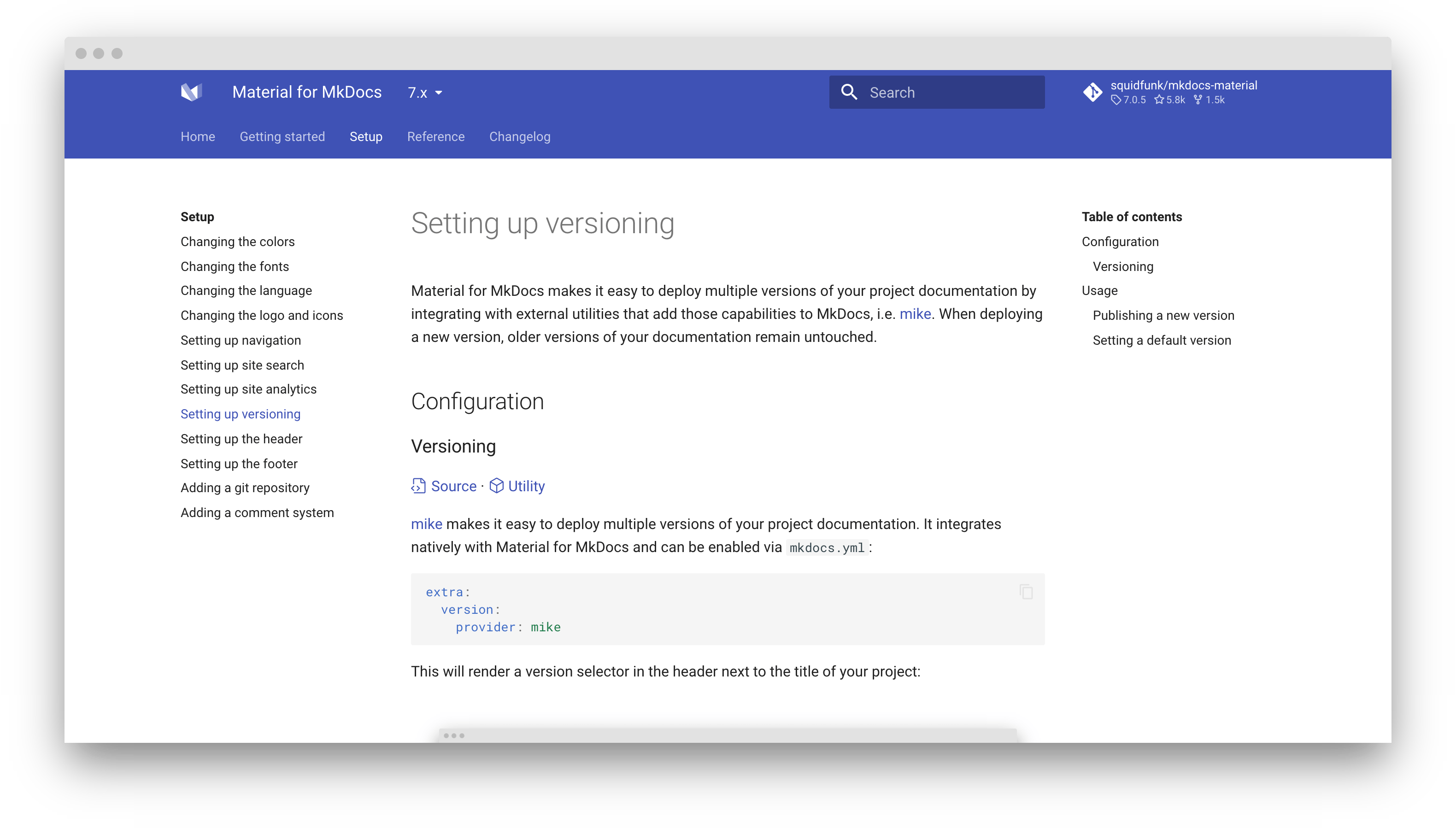Viewport: 1456px width, 835px height.
Task: Click the search input field in the header
Action: click(937, 93)
